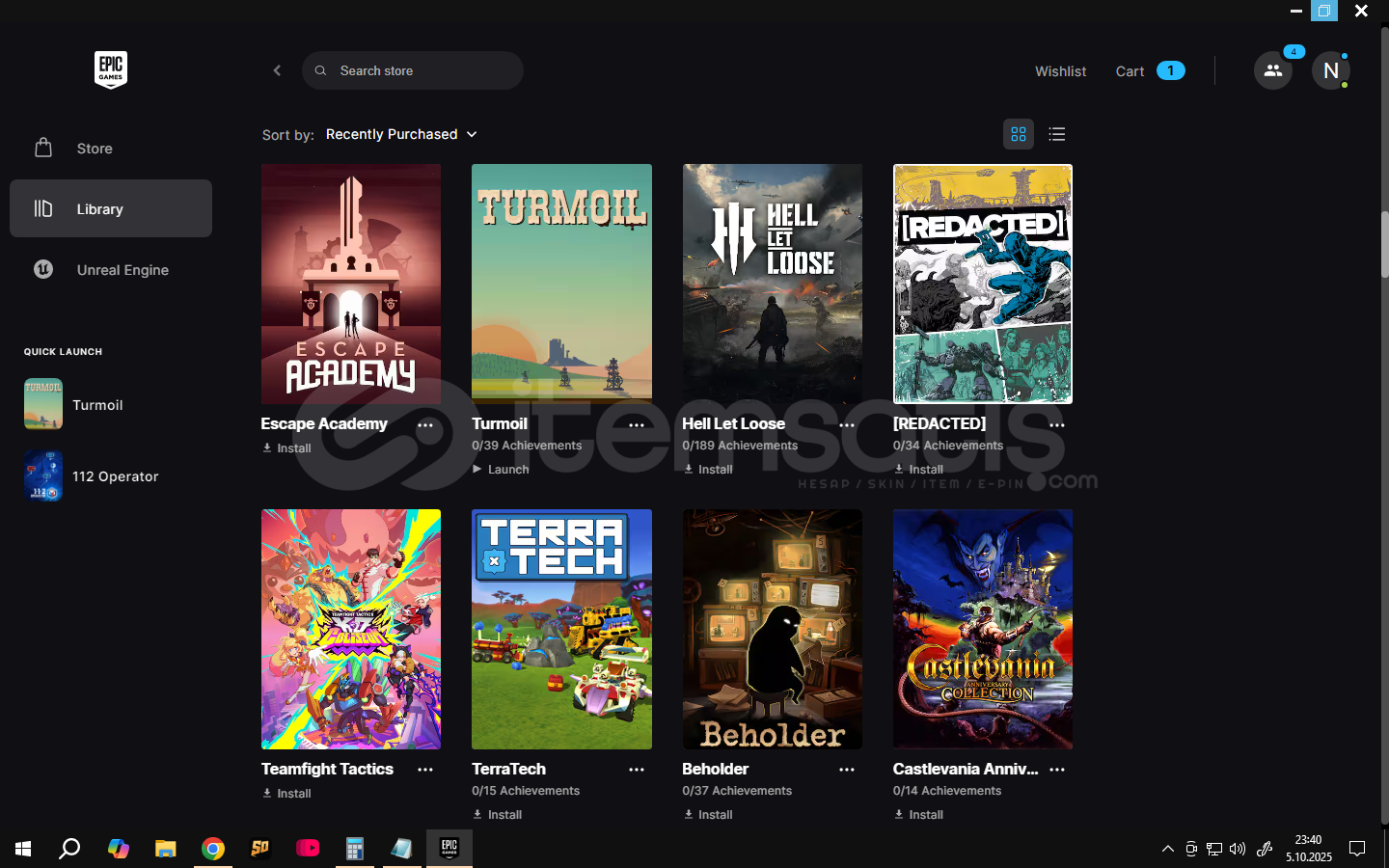Click the 0/189 Achievements text

pos(740,446)
